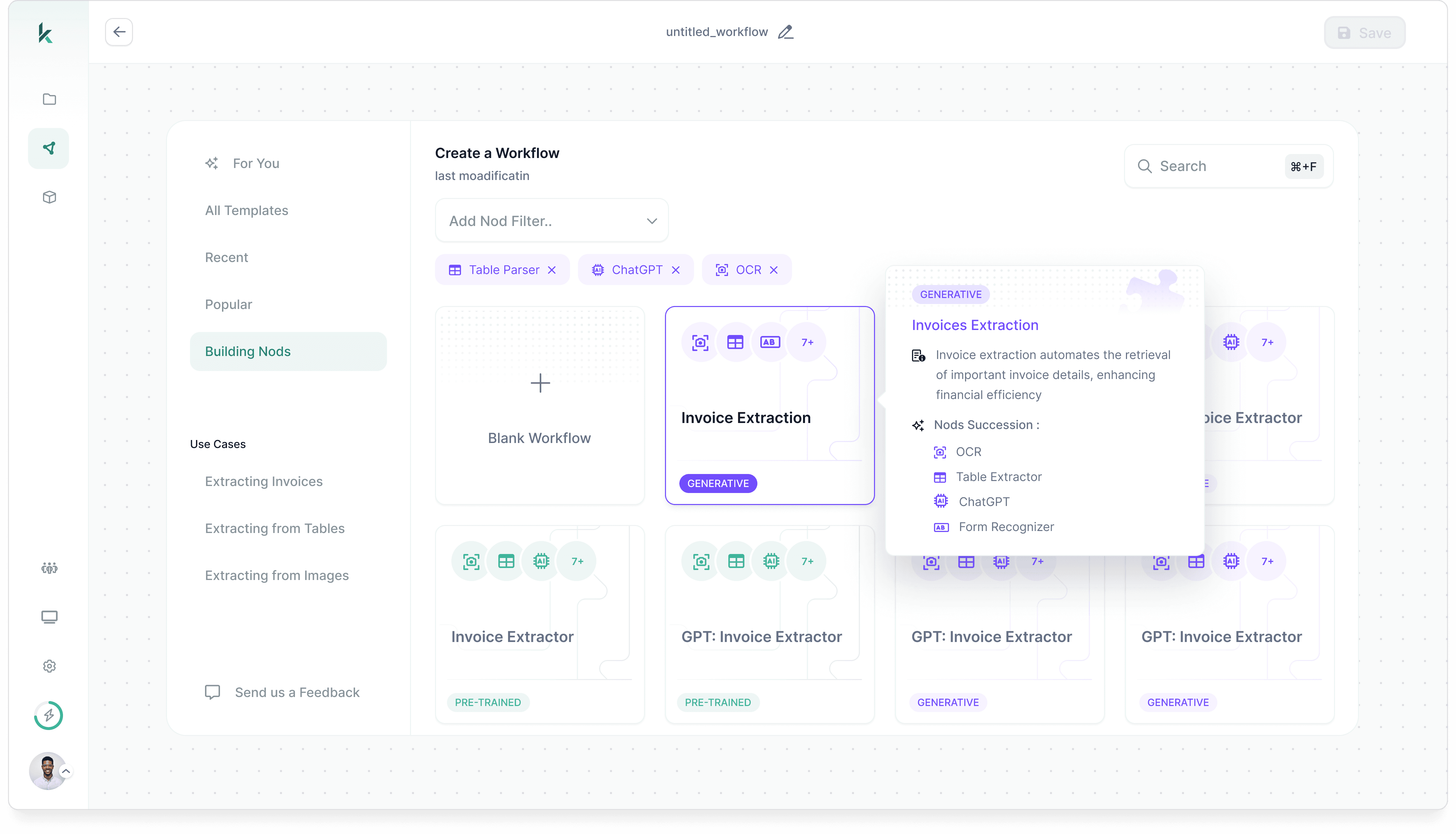
Task: Click the pencil icon to rename workflow
Action: [785, 32]
